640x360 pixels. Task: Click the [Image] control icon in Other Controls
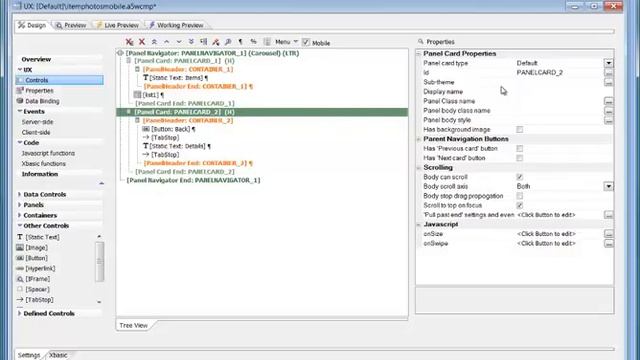tap(20, 248)
